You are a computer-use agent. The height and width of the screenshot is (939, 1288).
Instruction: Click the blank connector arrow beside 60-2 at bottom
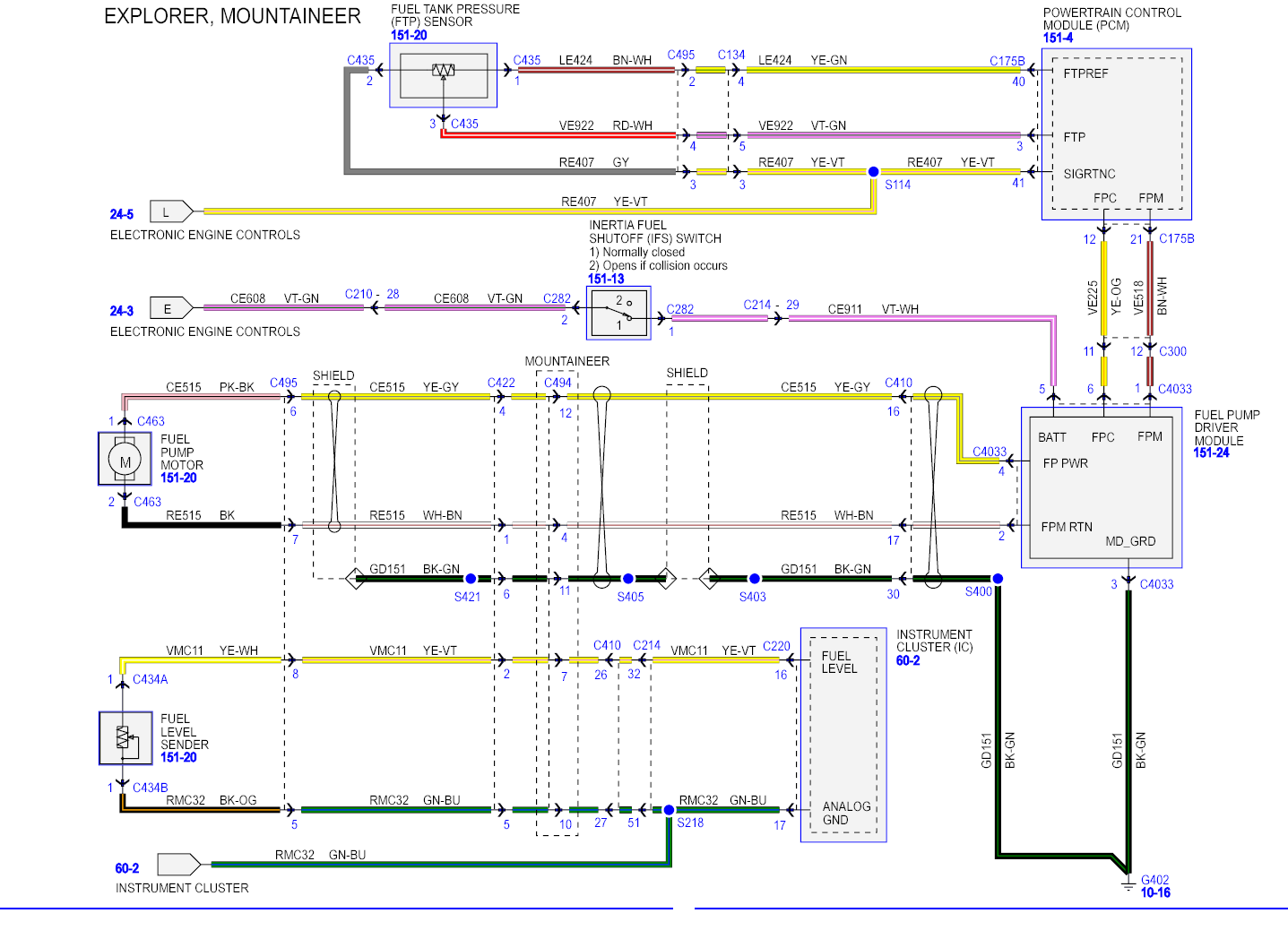click(179, 865)
